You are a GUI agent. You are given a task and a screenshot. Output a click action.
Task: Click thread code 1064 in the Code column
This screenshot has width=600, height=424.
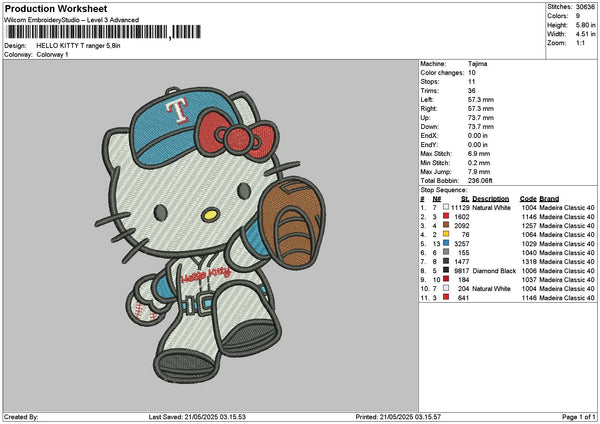point(529,235)
